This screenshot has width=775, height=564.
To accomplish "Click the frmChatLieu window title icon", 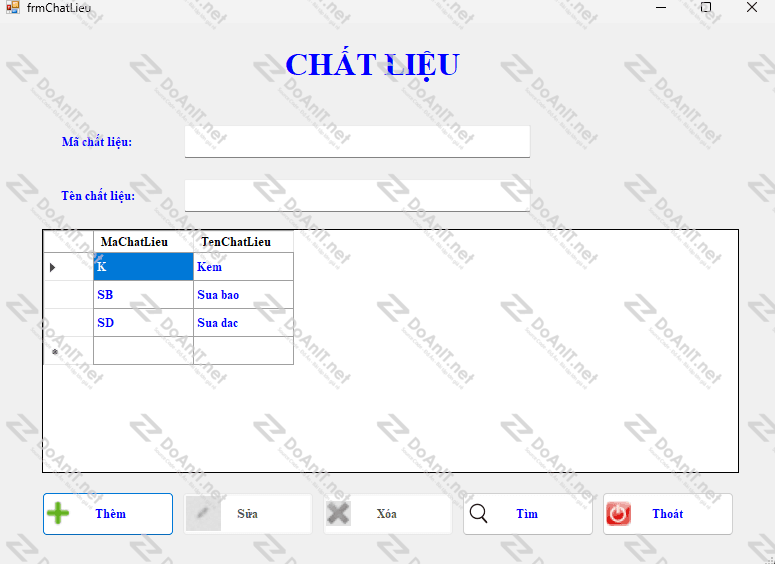I will [x=12, y=7].
